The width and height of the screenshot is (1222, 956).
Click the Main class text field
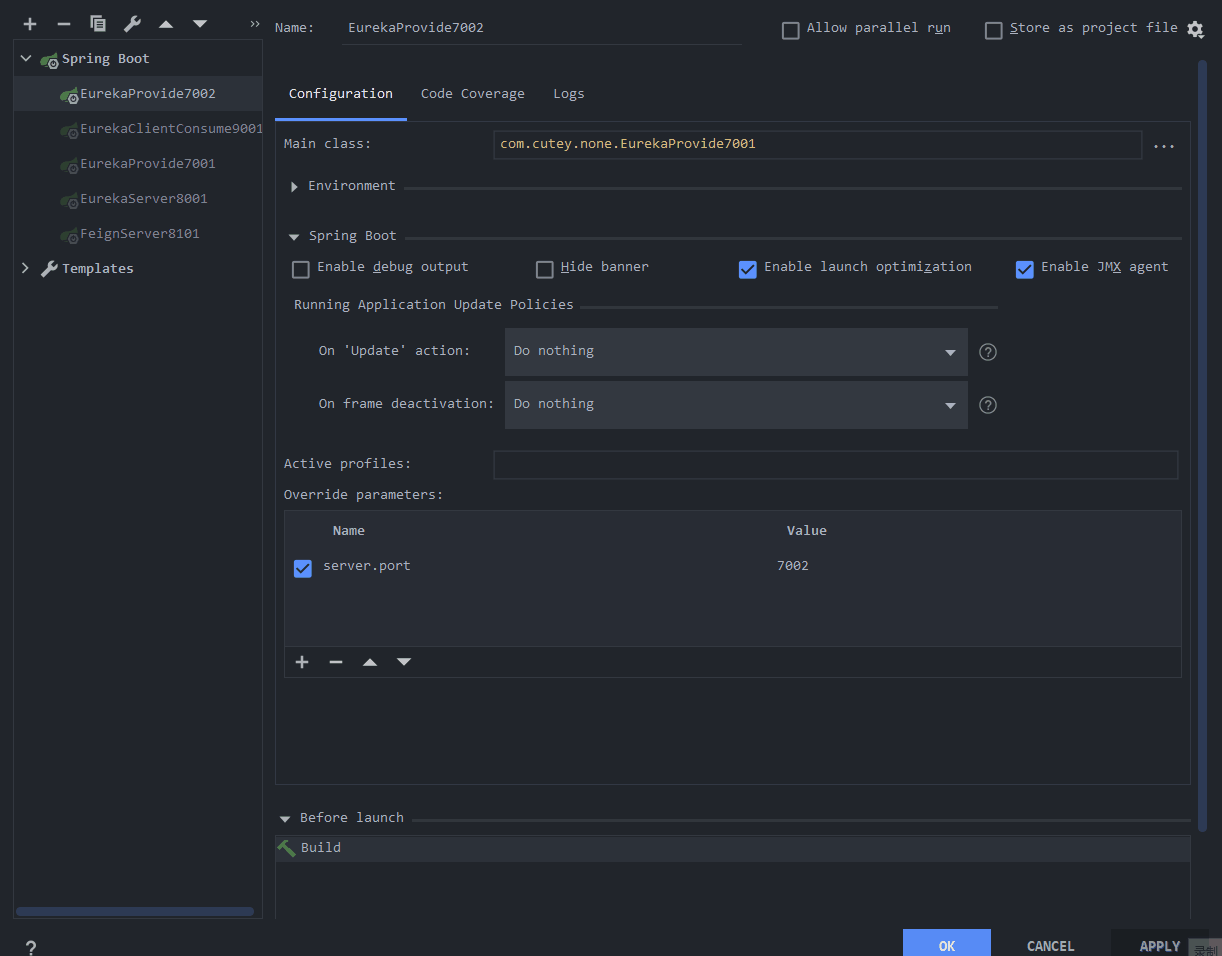817,145
